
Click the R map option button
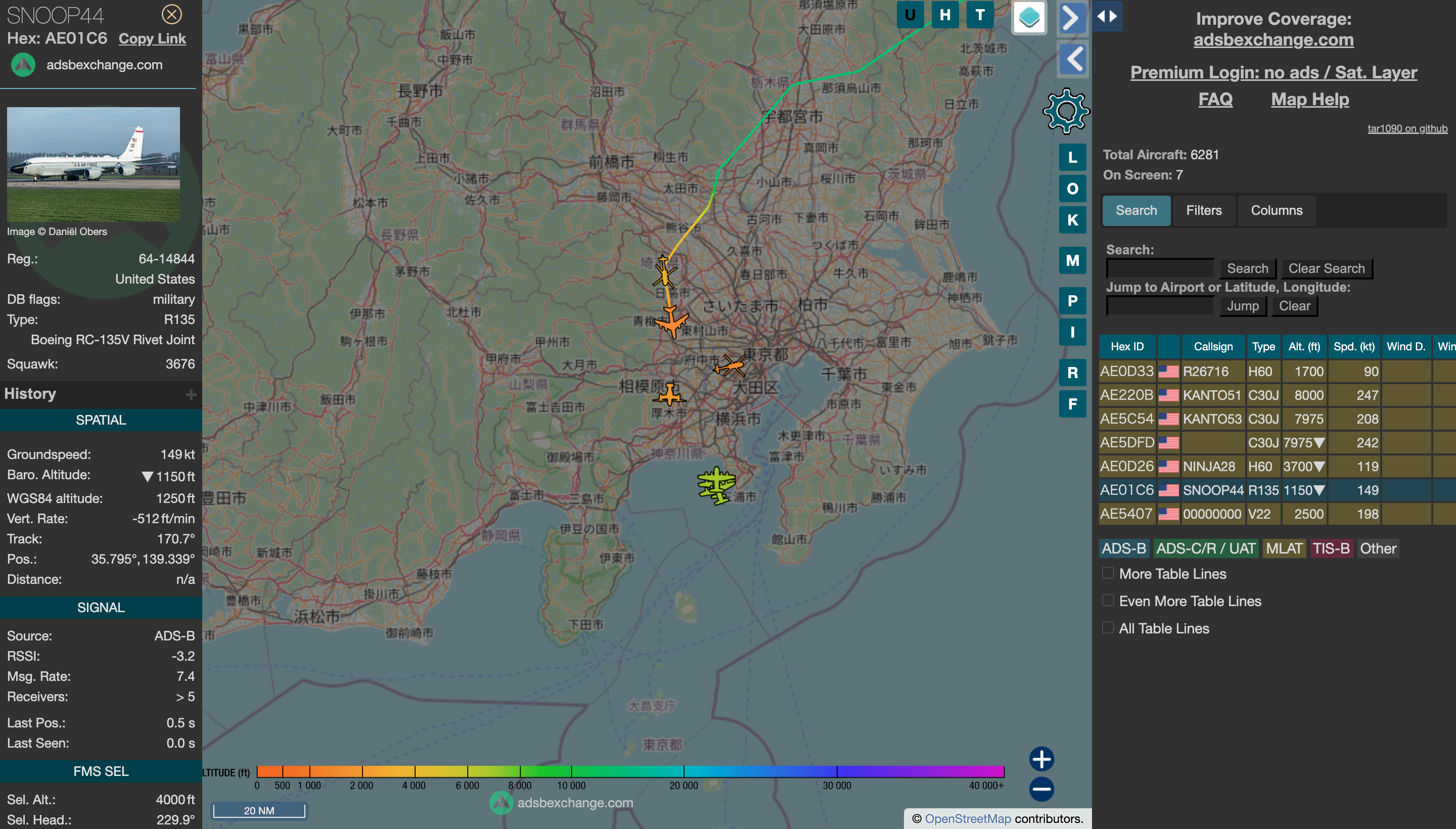(1072, 373)
